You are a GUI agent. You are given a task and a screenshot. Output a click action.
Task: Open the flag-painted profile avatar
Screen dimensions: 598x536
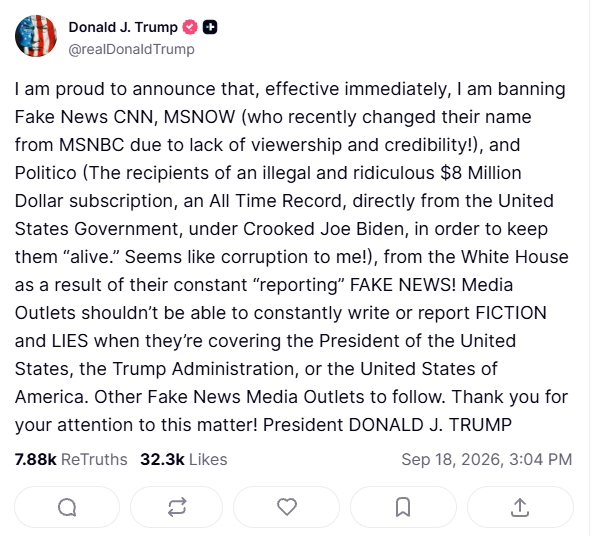(x=36, y=36)
